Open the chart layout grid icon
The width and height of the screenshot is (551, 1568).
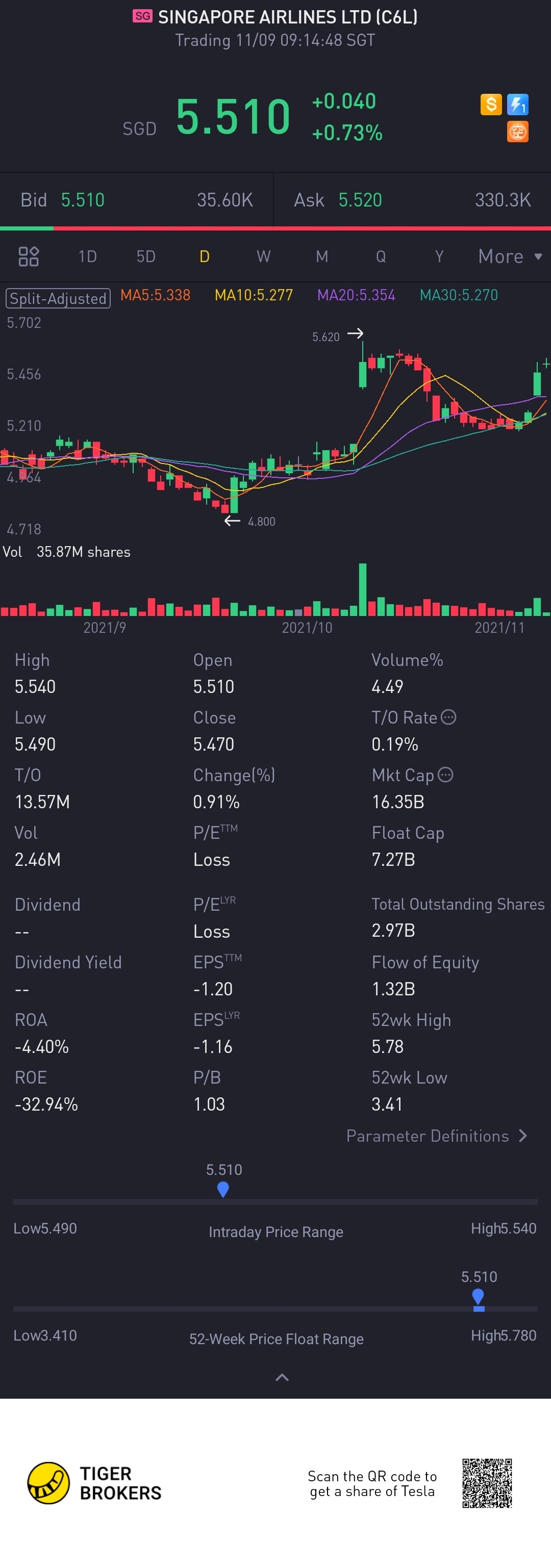[29, 256]
